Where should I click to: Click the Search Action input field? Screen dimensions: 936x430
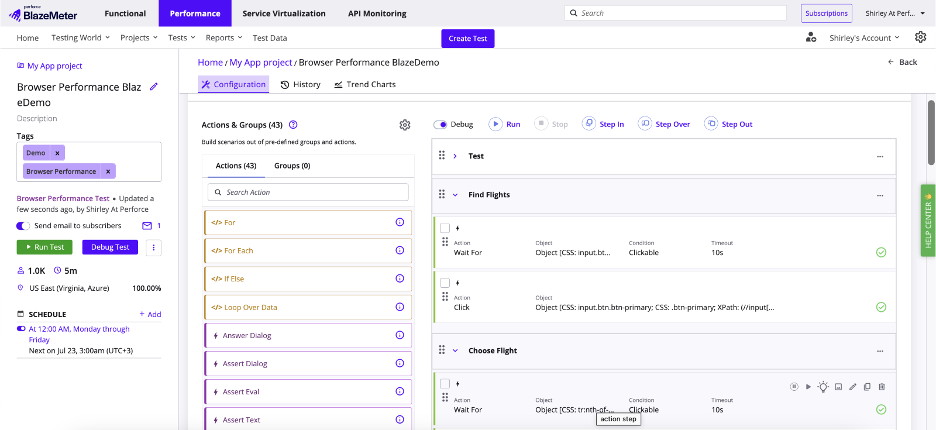308,192
